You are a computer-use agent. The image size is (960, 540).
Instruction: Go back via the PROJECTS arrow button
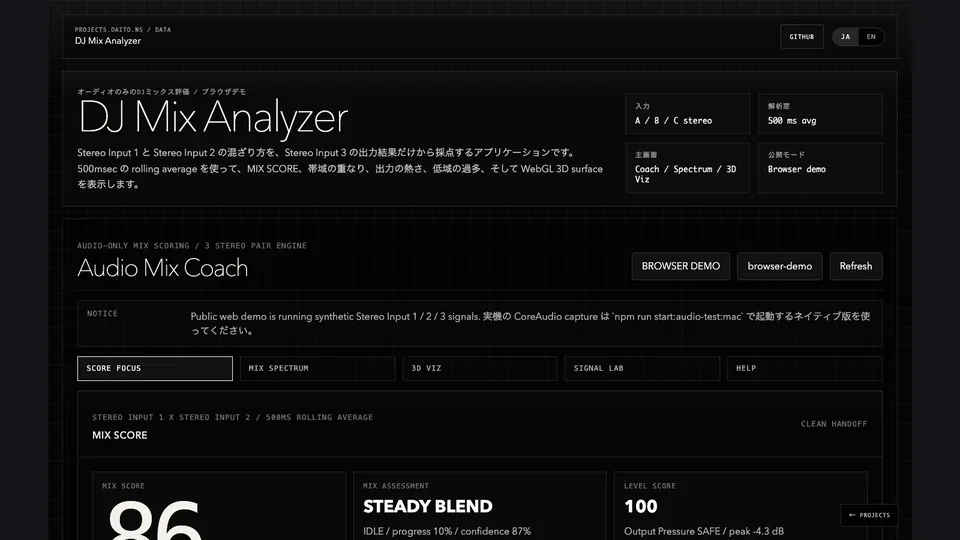tap(869, 515)
